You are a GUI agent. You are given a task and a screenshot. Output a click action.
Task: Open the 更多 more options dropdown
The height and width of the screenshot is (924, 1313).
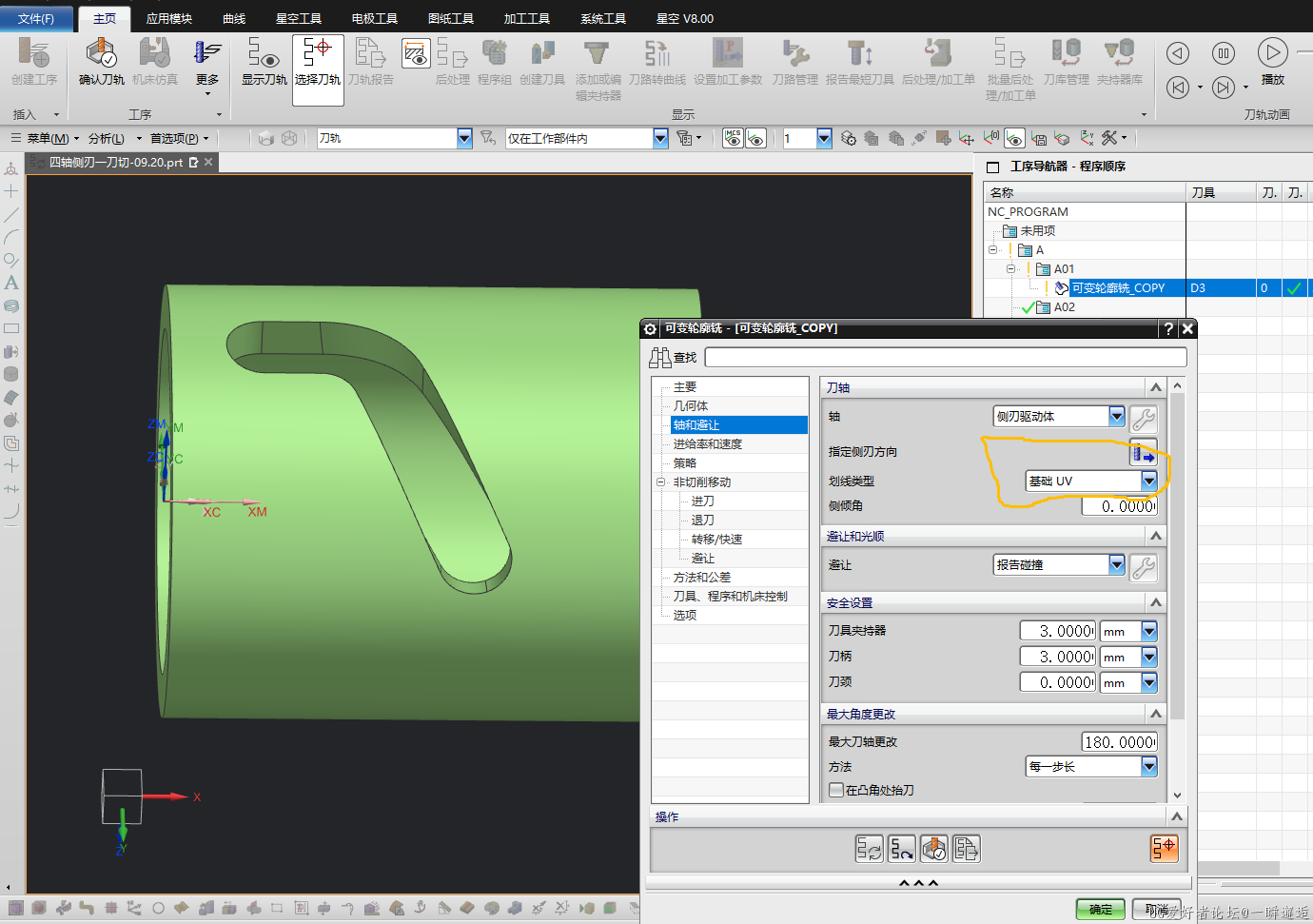tap(207, 67)
